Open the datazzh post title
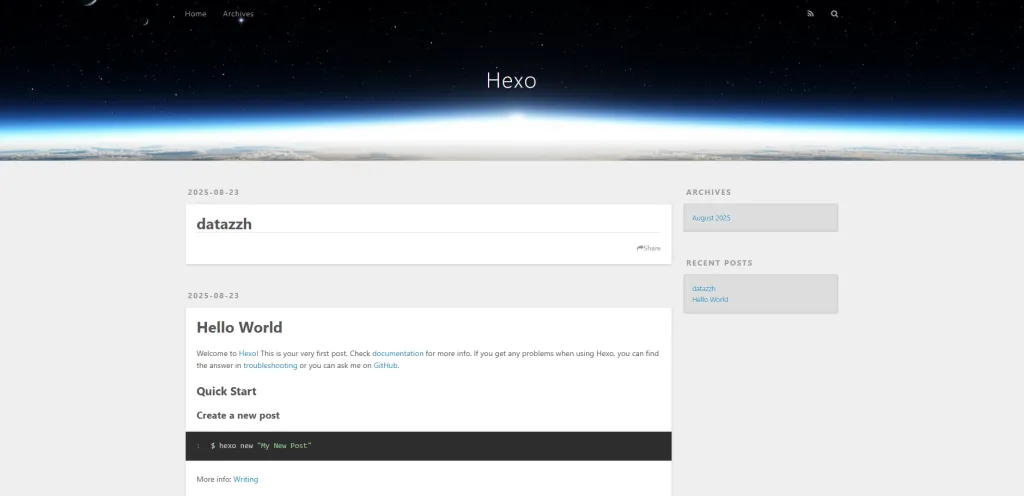This screenshot has height=496, width=1024. click(x=224, y=224)
